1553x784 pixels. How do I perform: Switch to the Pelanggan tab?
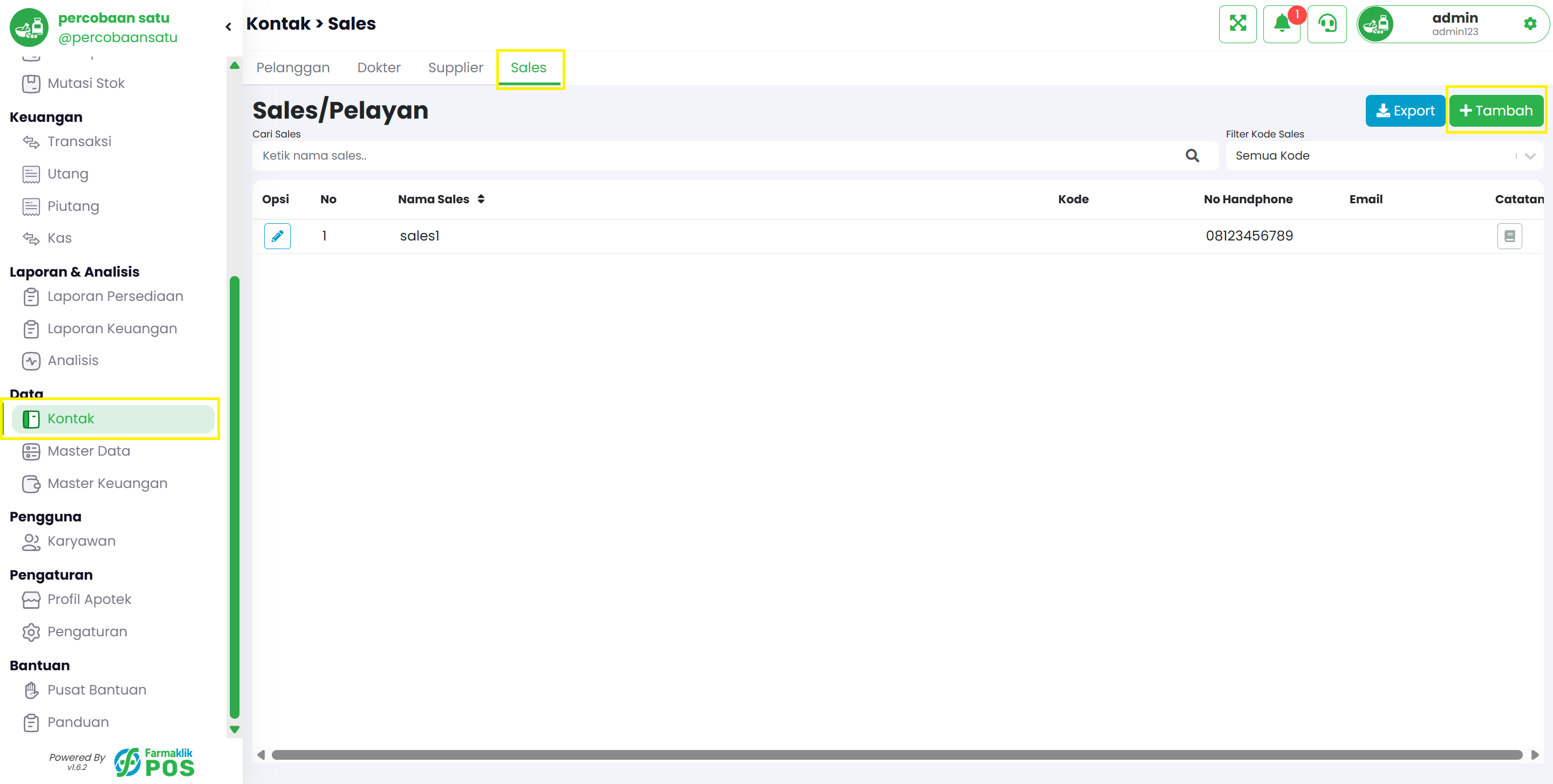(293, 67)
